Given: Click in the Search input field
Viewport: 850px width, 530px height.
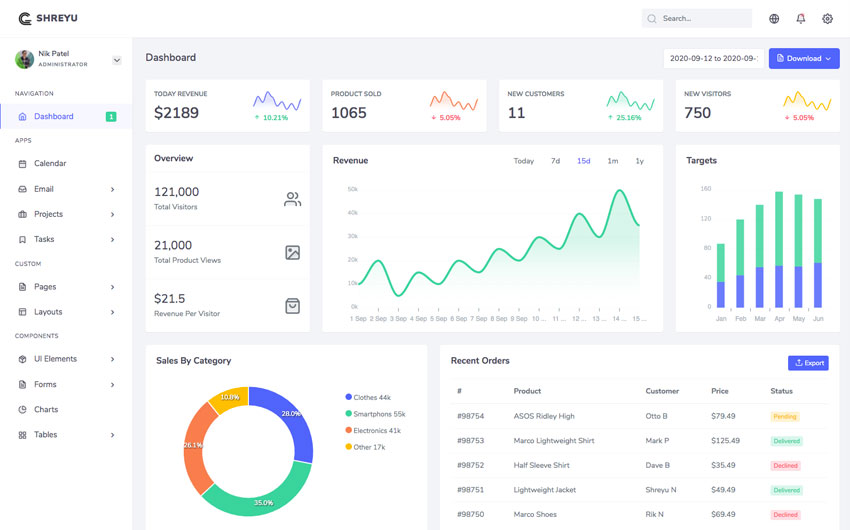Looking at the screenshot, I should pos(697,18).
